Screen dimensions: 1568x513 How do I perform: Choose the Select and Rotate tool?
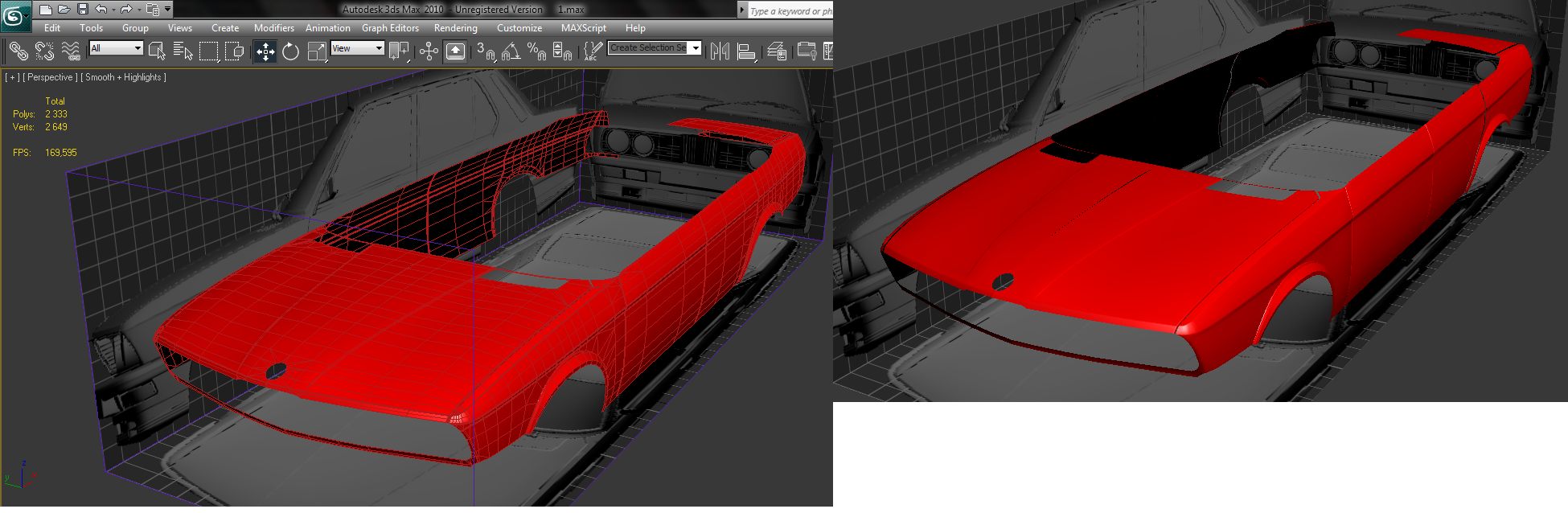[290, 51]
